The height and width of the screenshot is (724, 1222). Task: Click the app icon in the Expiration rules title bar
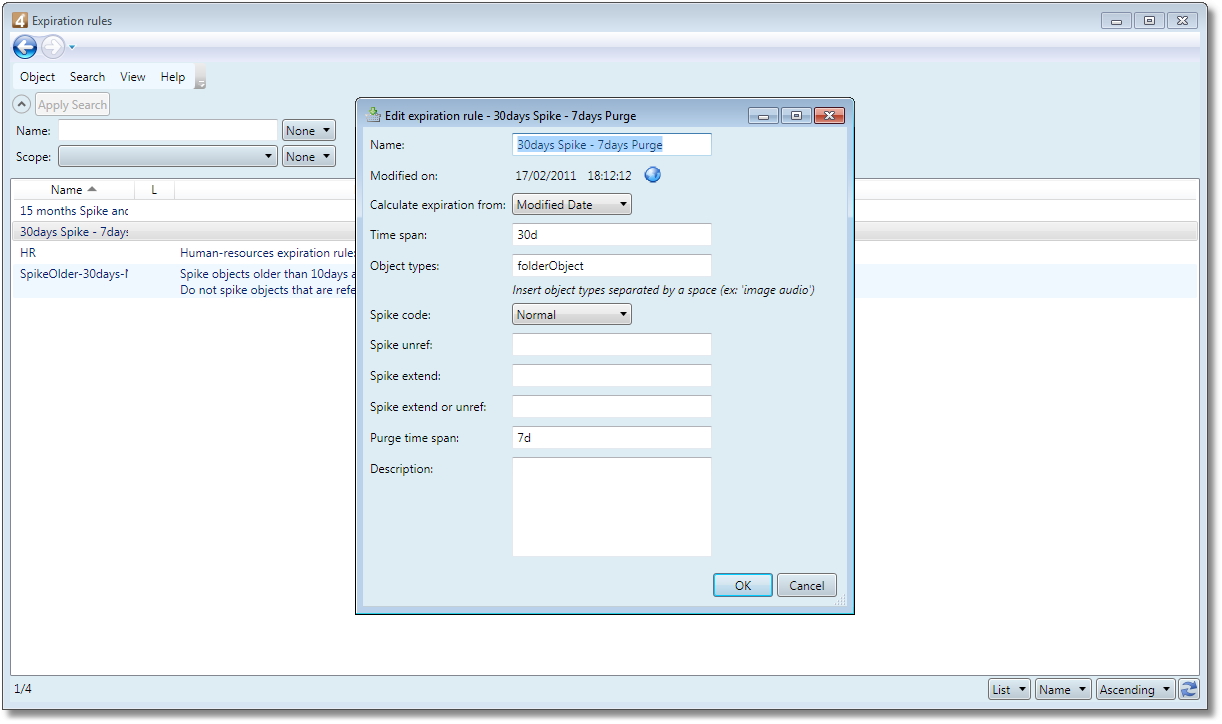pos(20,20)
